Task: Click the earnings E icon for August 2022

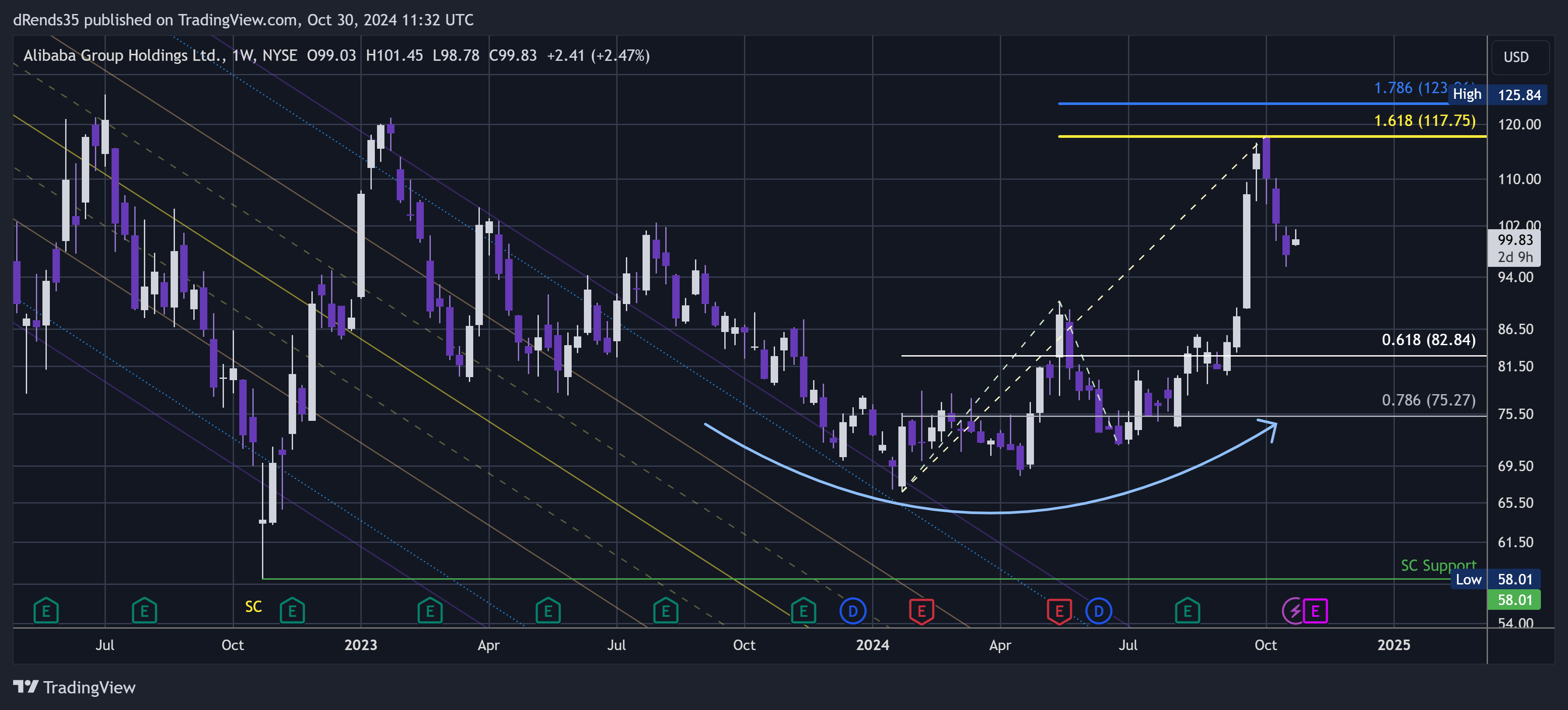Action: 144,611
